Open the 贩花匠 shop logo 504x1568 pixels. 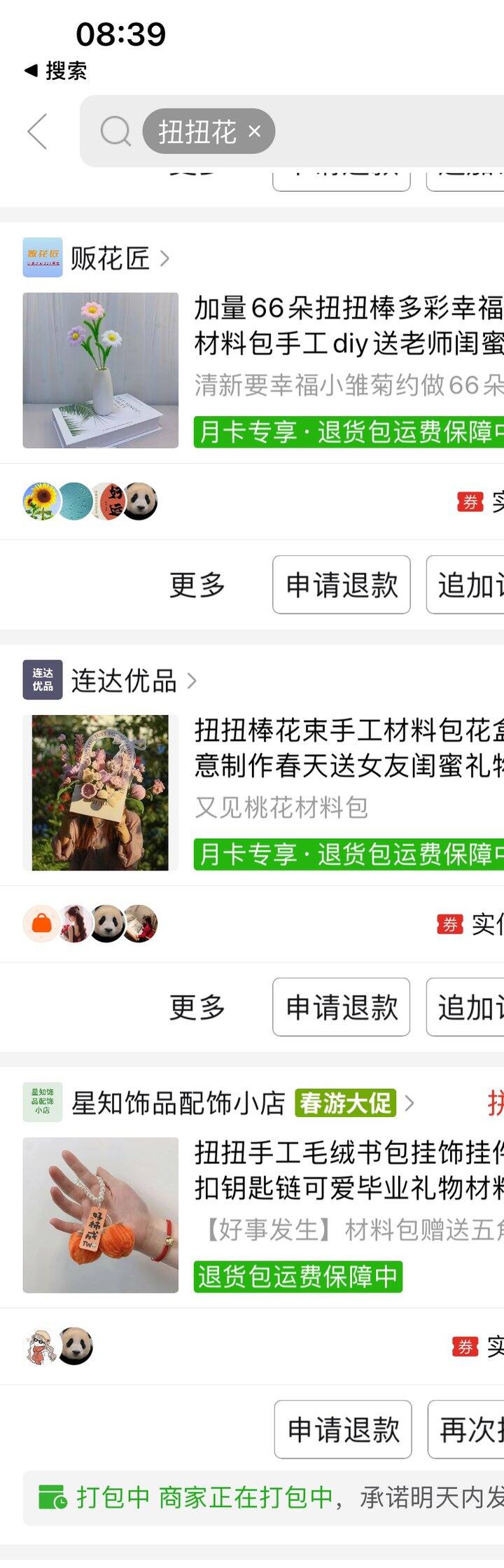tap(42, 258)
